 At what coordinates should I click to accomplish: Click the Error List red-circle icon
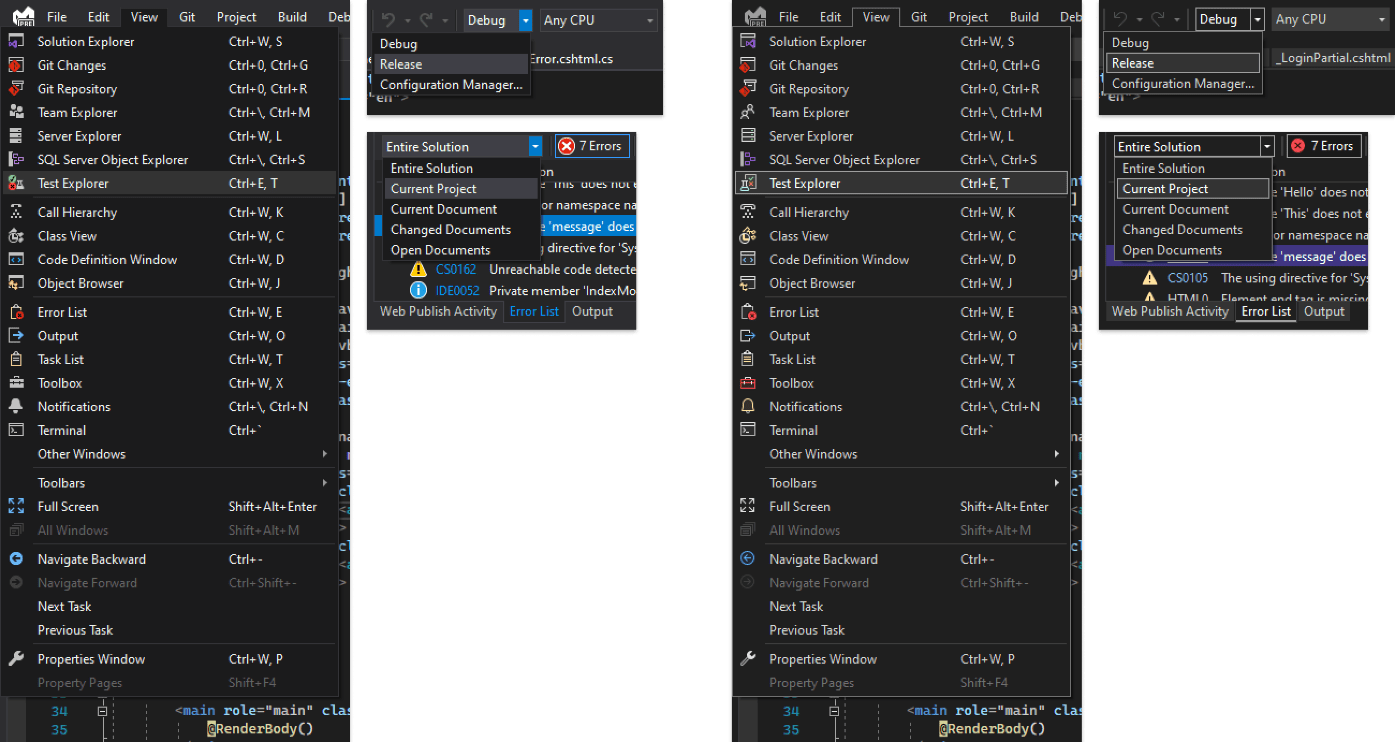click(x=17, y=312)
